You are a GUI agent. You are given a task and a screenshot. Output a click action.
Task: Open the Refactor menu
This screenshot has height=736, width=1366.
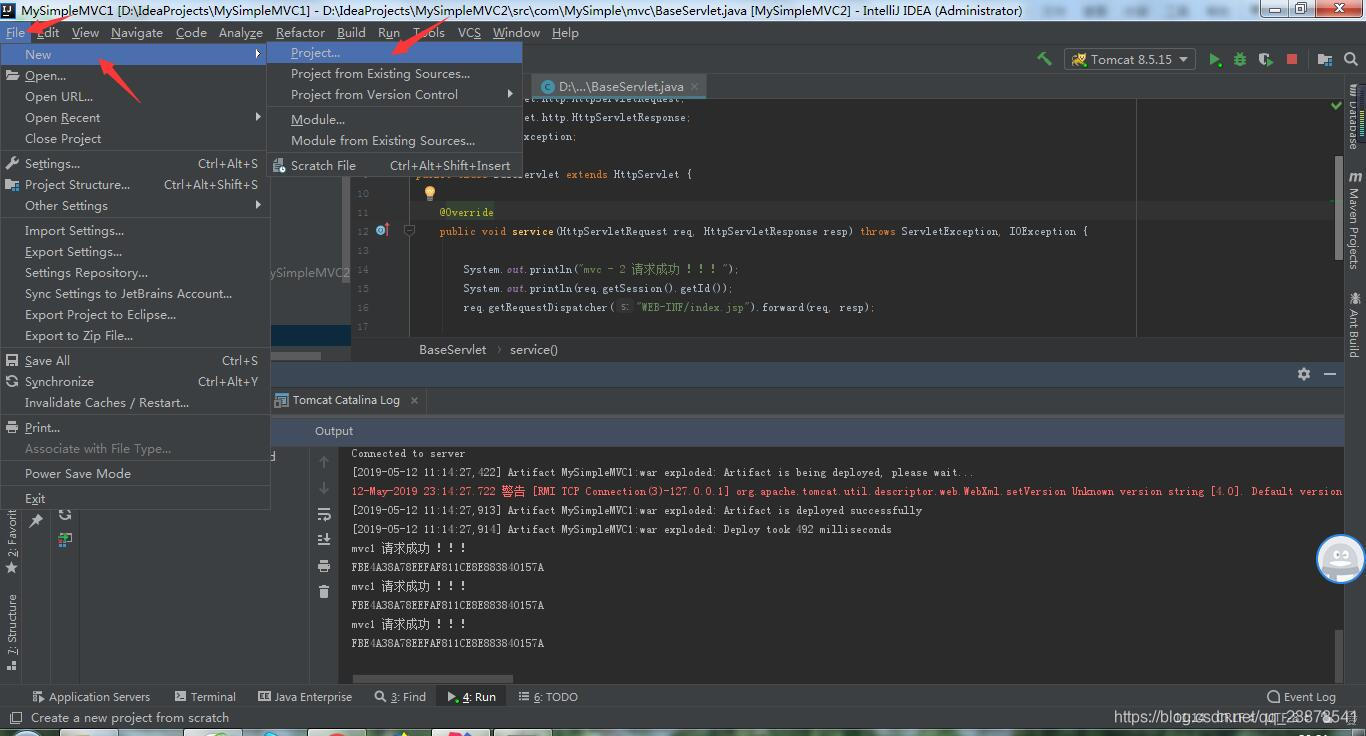[300, 32]
